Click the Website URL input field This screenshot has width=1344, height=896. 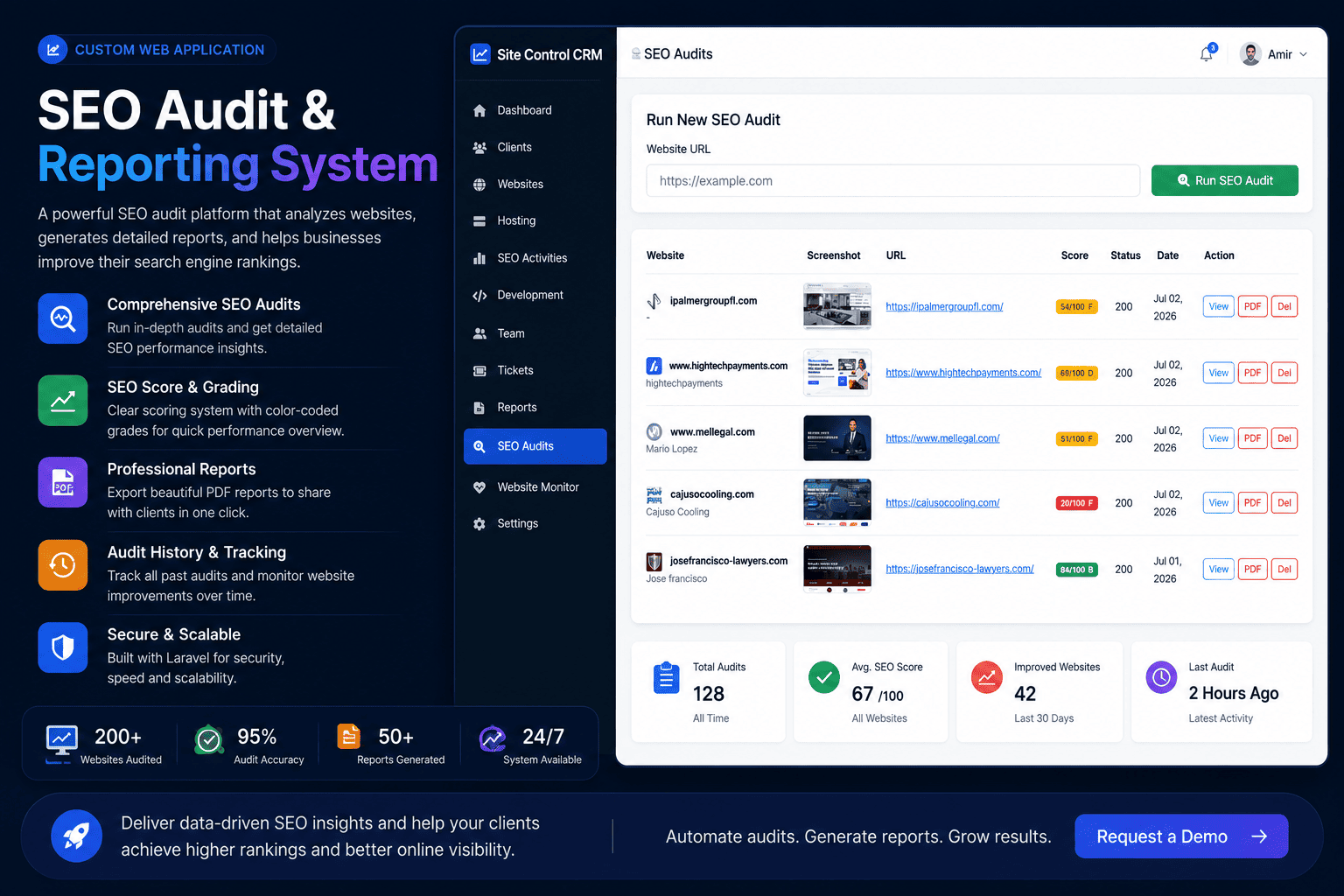point(893,181)
